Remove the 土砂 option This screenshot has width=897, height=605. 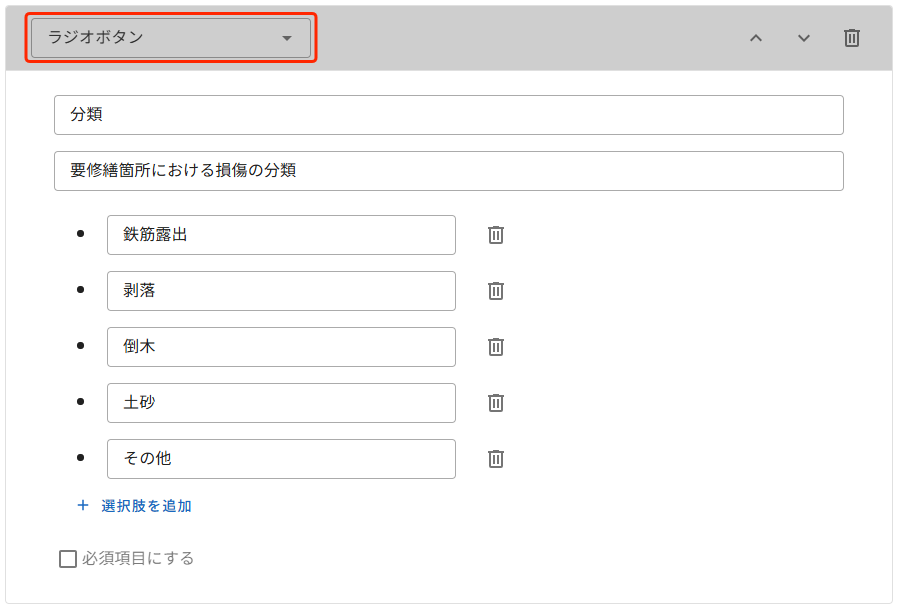pos(496,403)
